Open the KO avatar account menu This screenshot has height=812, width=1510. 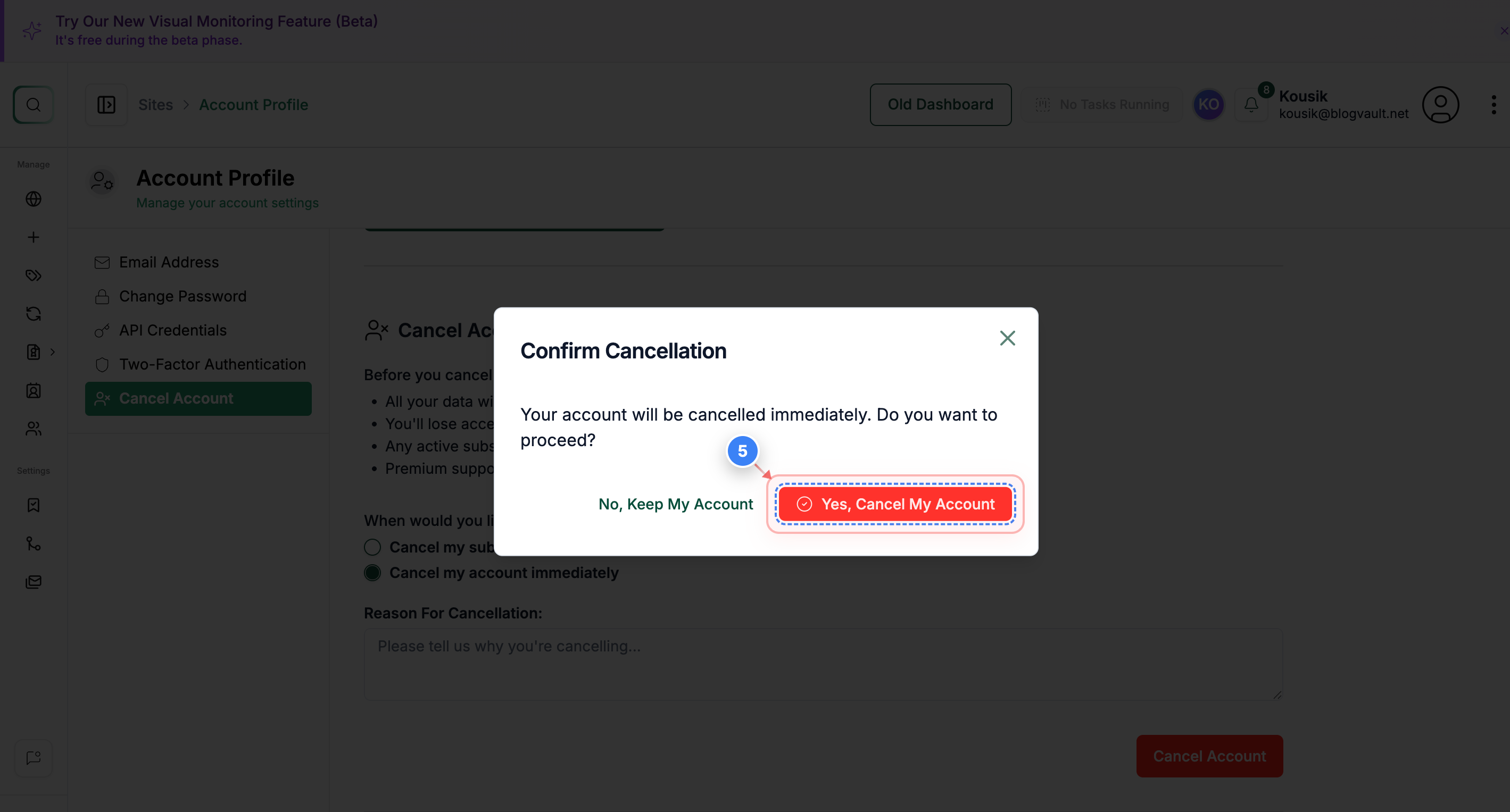point(1208,104)
